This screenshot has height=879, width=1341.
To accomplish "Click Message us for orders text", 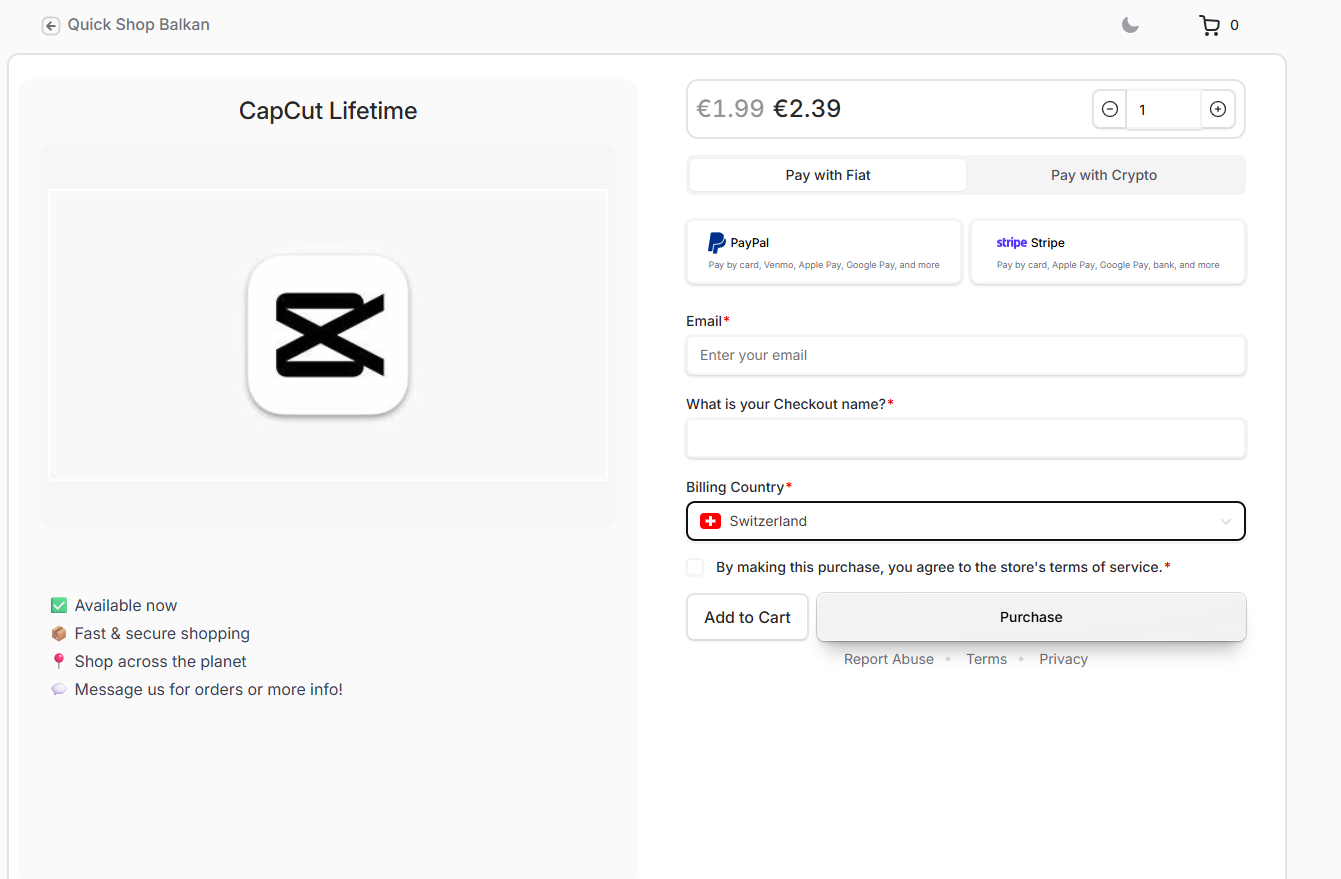I will click(209, 689).
